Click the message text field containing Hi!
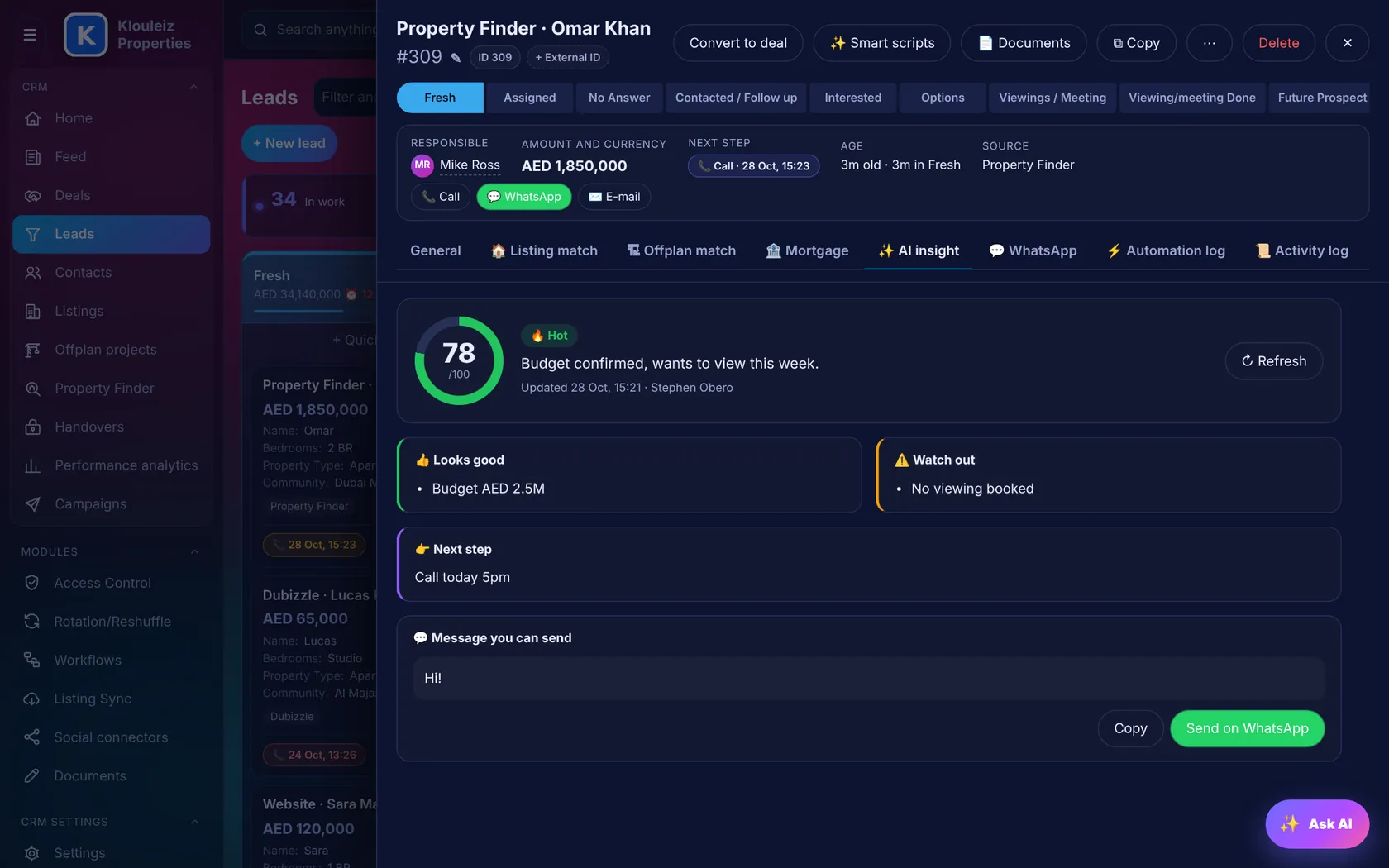This screenshot has height=868, width=1389. (869, 678)
